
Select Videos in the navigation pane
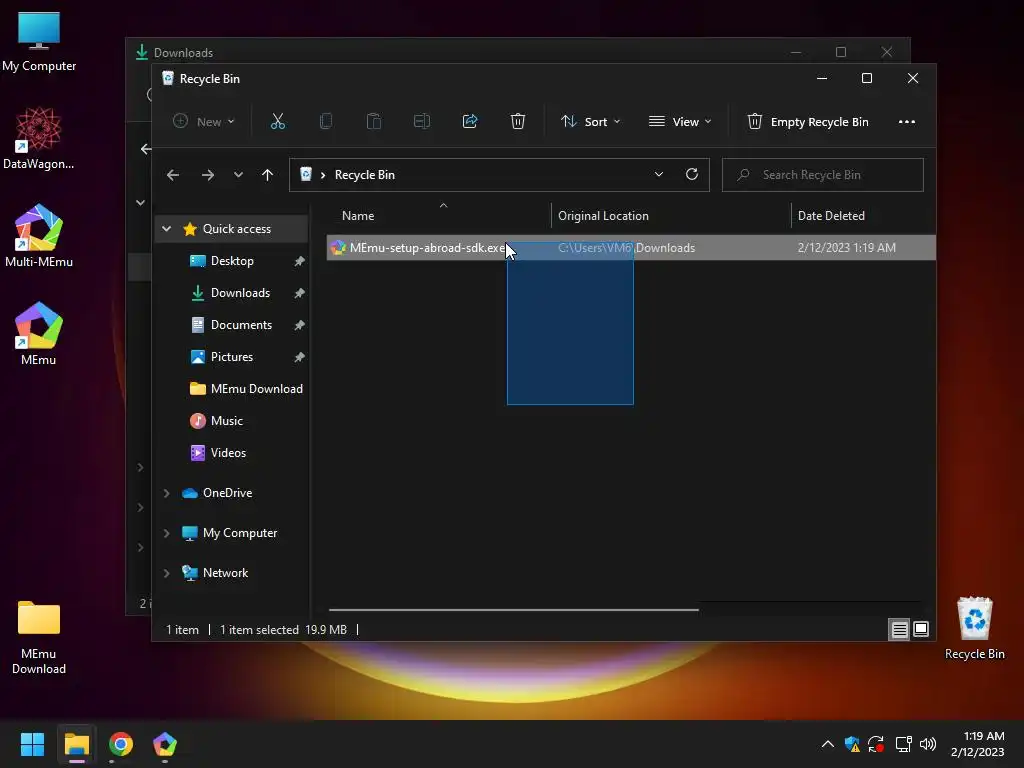coord(228,453)
